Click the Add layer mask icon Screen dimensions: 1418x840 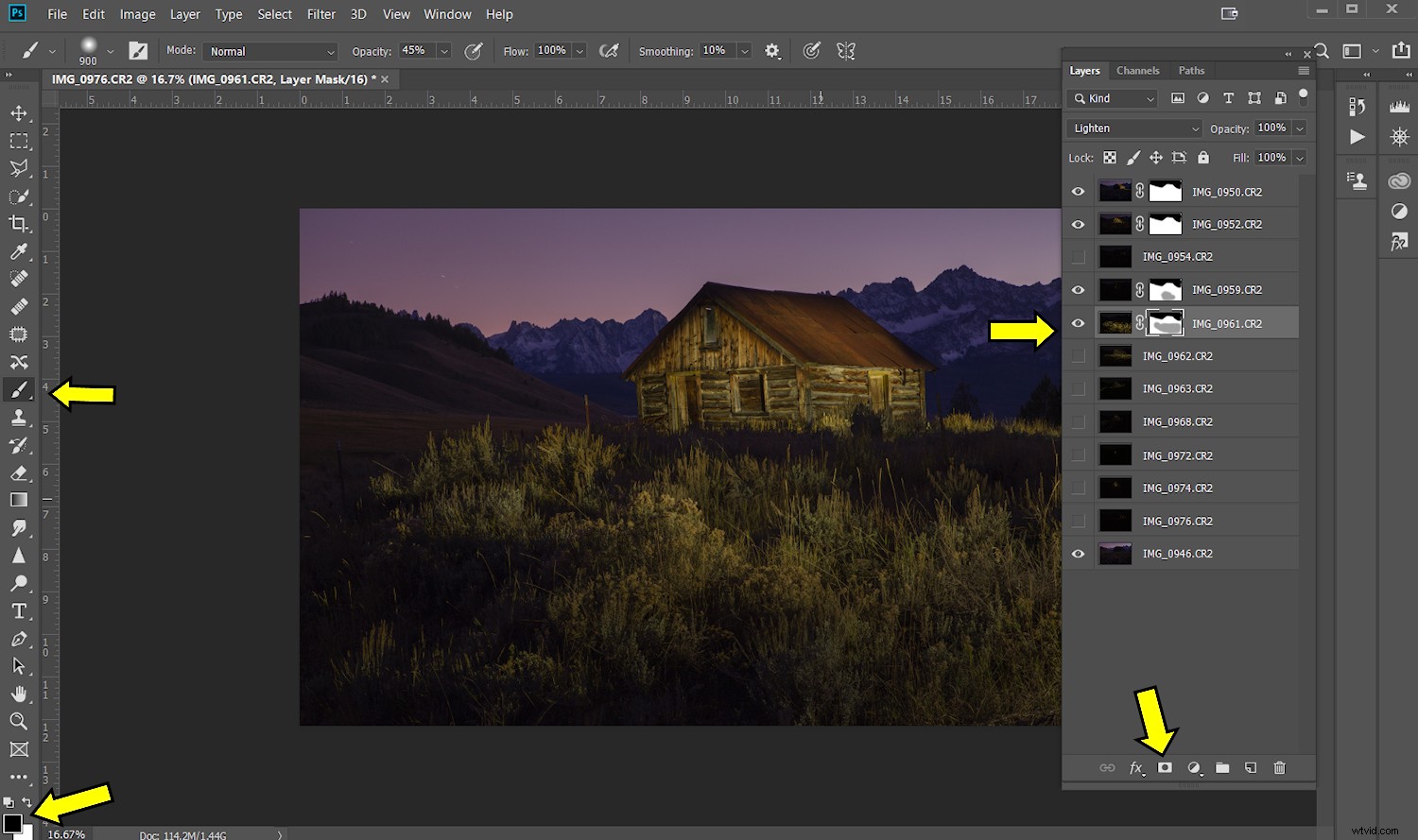1165,768
